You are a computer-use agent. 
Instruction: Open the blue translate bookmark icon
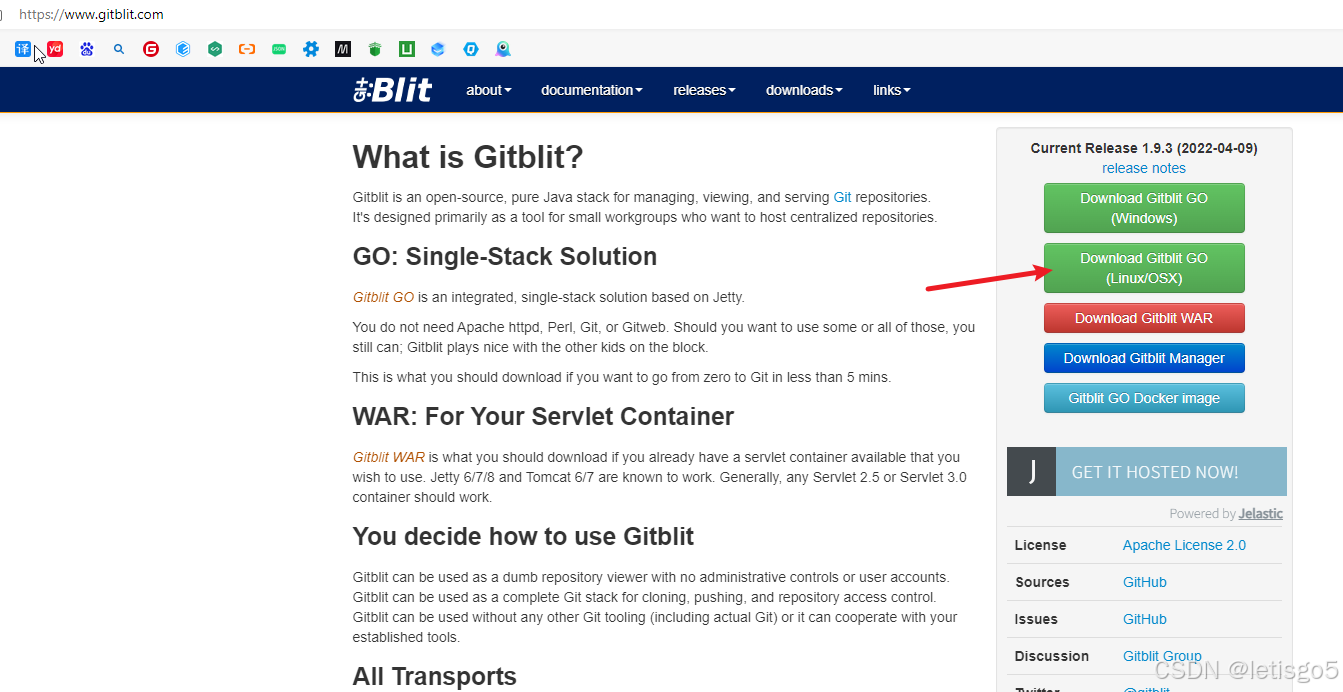pos(23,49)
